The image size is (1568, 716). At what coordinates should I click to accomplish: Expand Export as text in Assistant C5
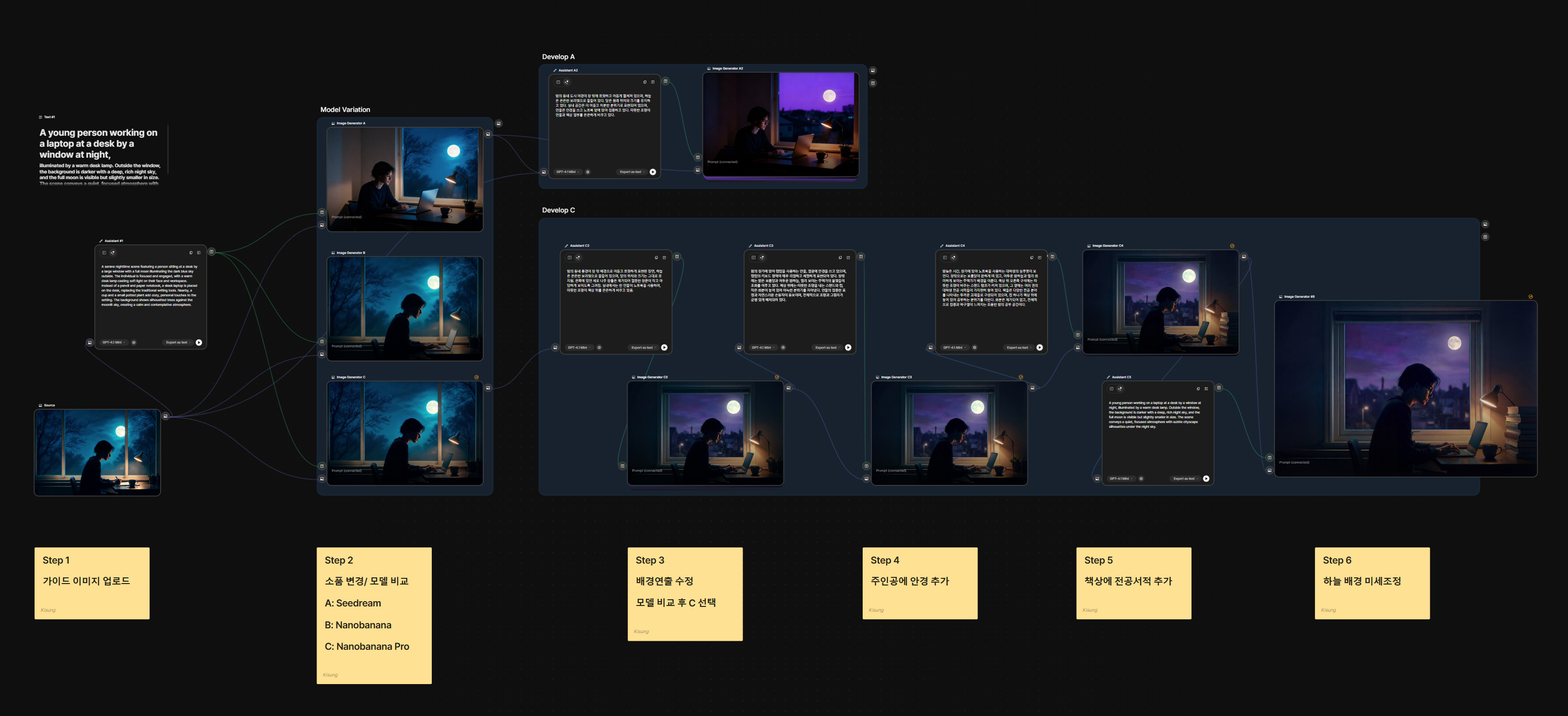(1185, 479)
